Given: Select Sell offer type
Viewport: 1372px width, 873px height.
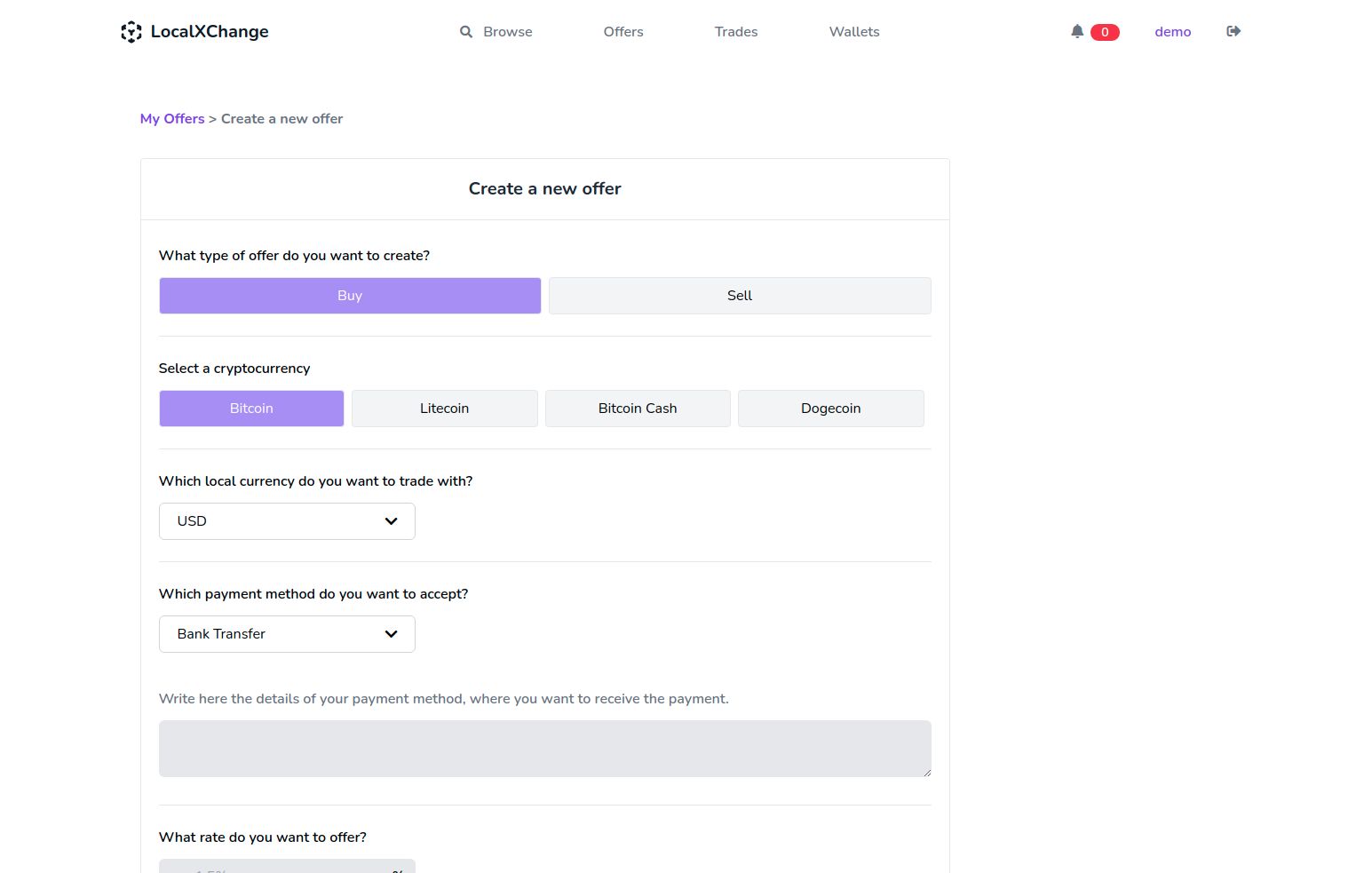Looking at the screenshot, I should pos(740,296).
